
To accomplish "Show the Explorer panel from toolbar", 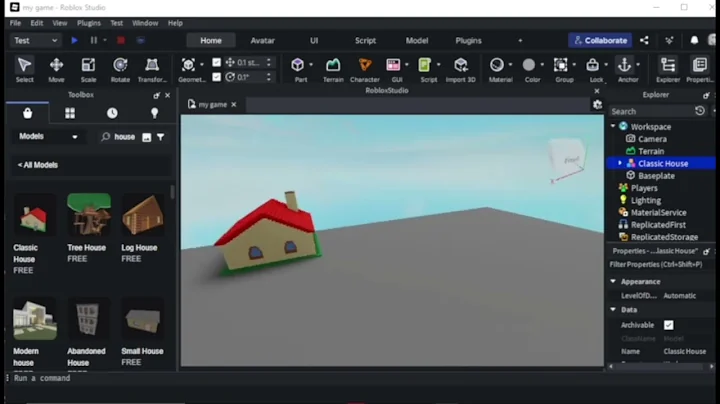I will point(668,70).
